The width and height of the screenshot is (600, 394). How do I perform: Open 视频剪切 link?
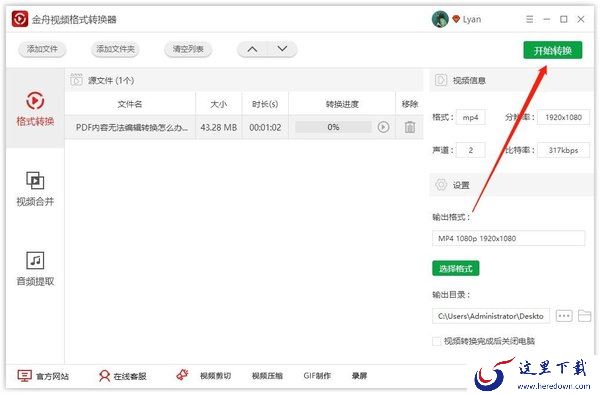(x=215, y=376)
